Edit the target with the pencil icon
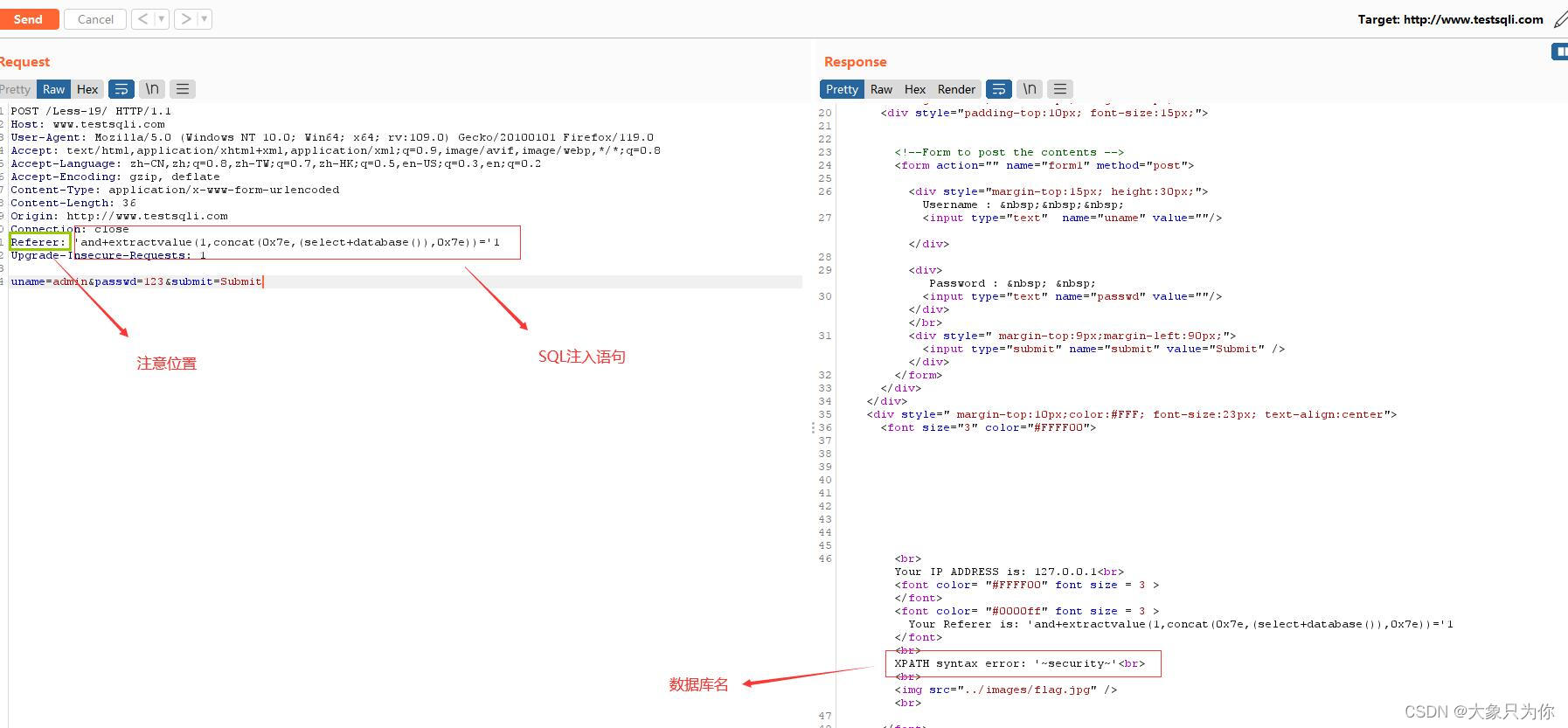 pos(1560,19)
